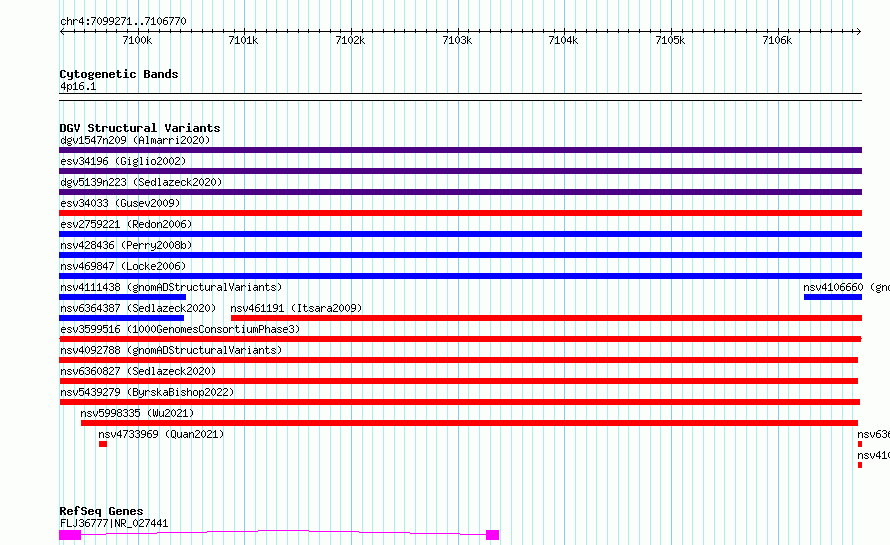Click the 7103k ruler tick label
890x545 pixels.
[x=457, y=40]
